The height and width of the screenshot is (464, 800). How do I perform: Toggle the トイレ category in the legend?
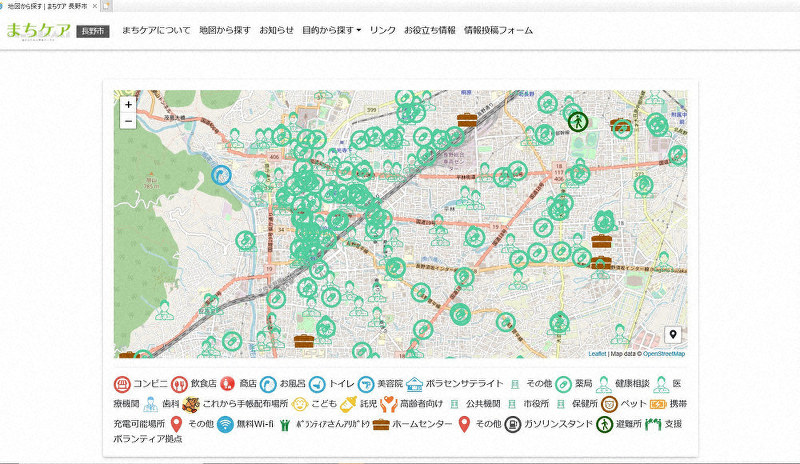(318, 383)
